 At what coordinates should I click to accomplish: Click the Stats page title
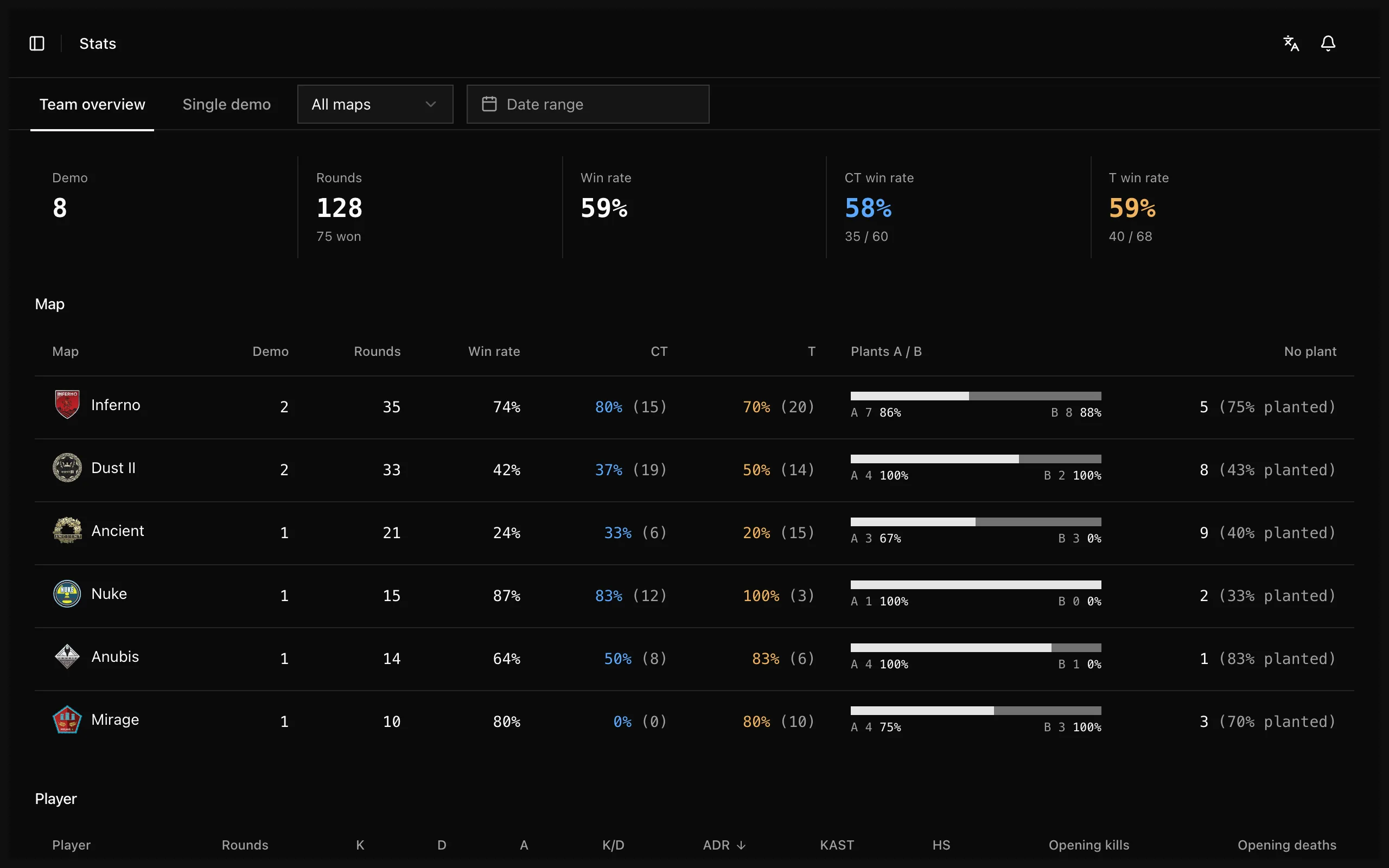pos(98,43)
